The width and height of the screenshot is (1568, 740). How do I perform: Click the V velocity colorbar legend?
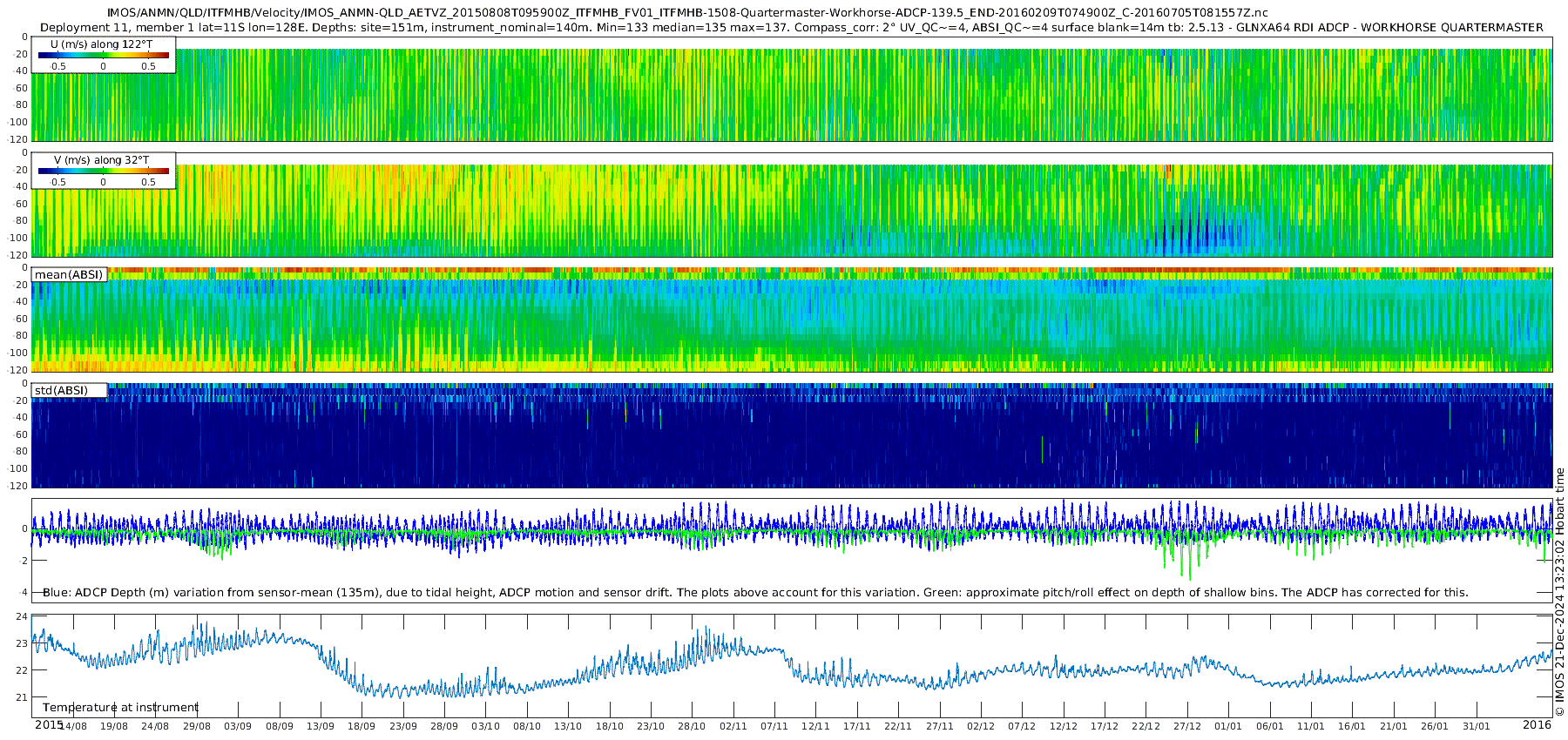click(103, 171)
